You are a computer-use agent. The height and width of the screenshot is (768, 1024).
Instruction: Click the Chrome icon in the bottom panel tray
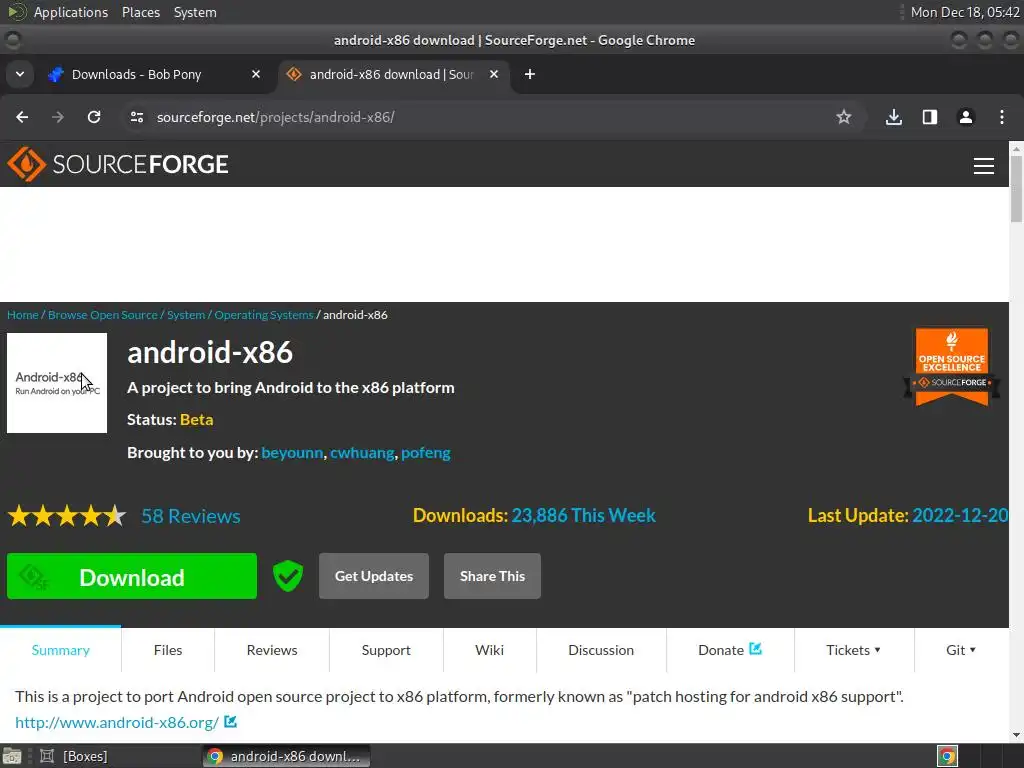pos(948,756)
